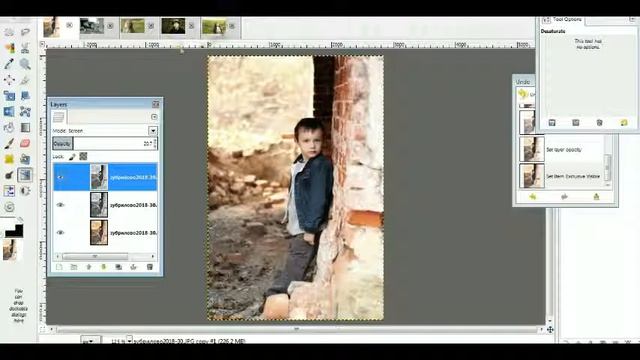This screenshot has height=360, width=640.
Task: Switch to the fourth dark portrait image tab
Action: click(173, 26)
